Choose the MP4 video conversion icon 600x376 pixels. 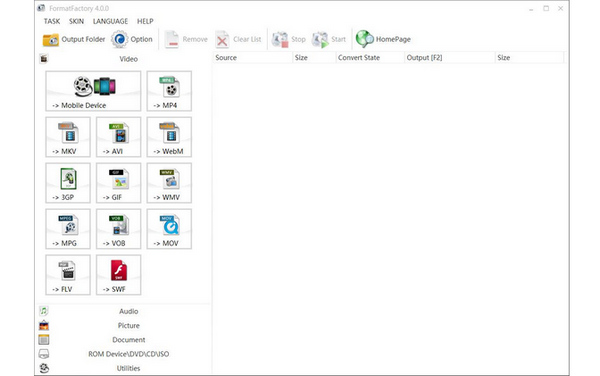click(169, 91)
